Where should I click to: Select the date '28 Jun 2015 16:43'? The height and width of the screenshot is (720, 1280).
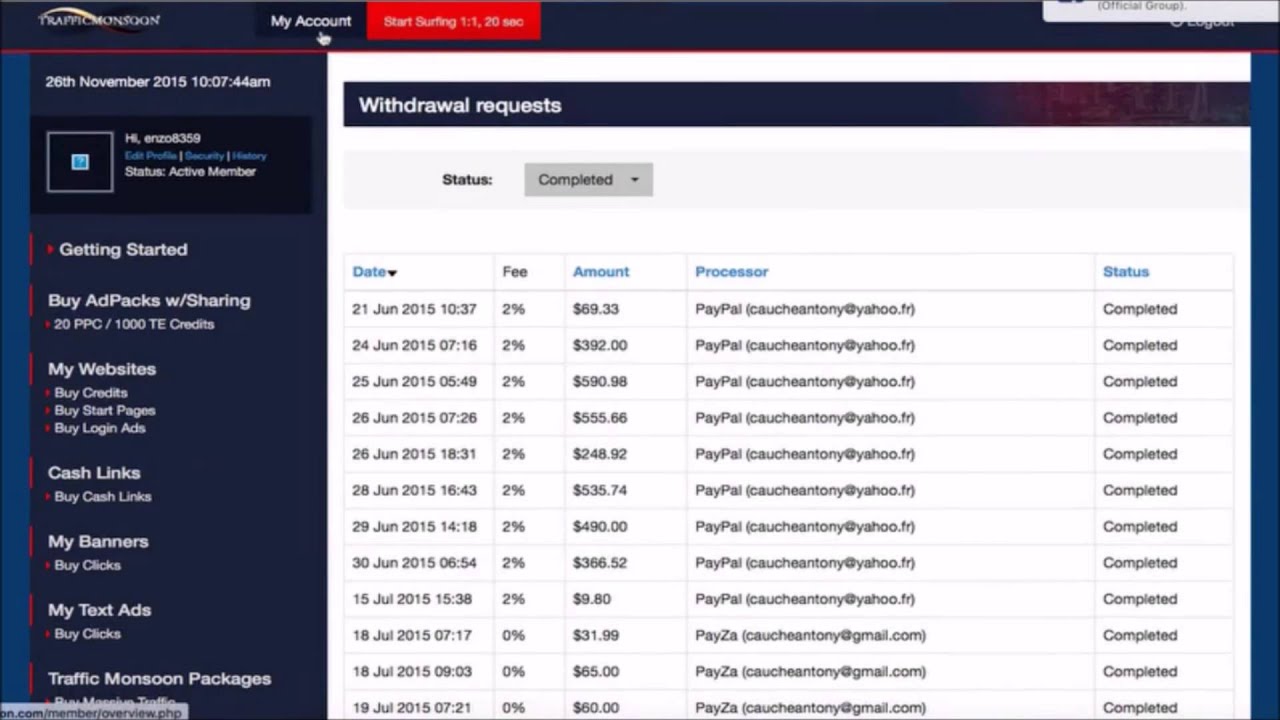414,490
